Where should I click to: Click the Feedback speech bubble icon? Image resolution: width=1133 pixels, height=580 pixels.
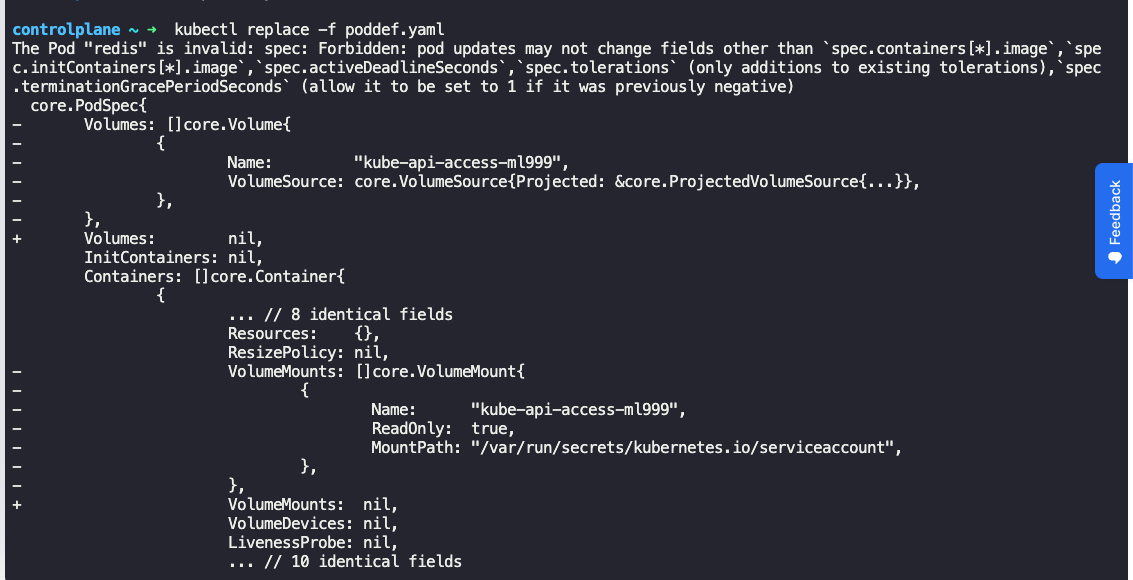coord(1115,258)
